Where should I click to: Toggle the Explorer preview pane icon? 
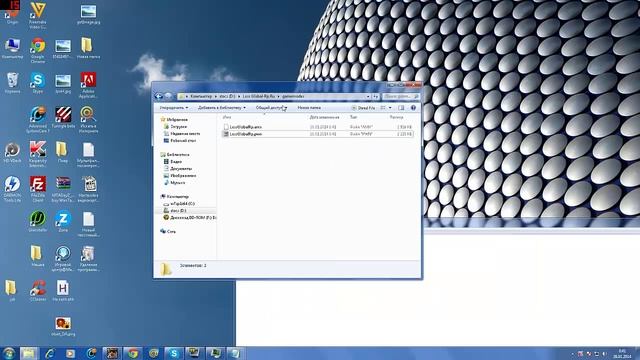coord(401,108)
